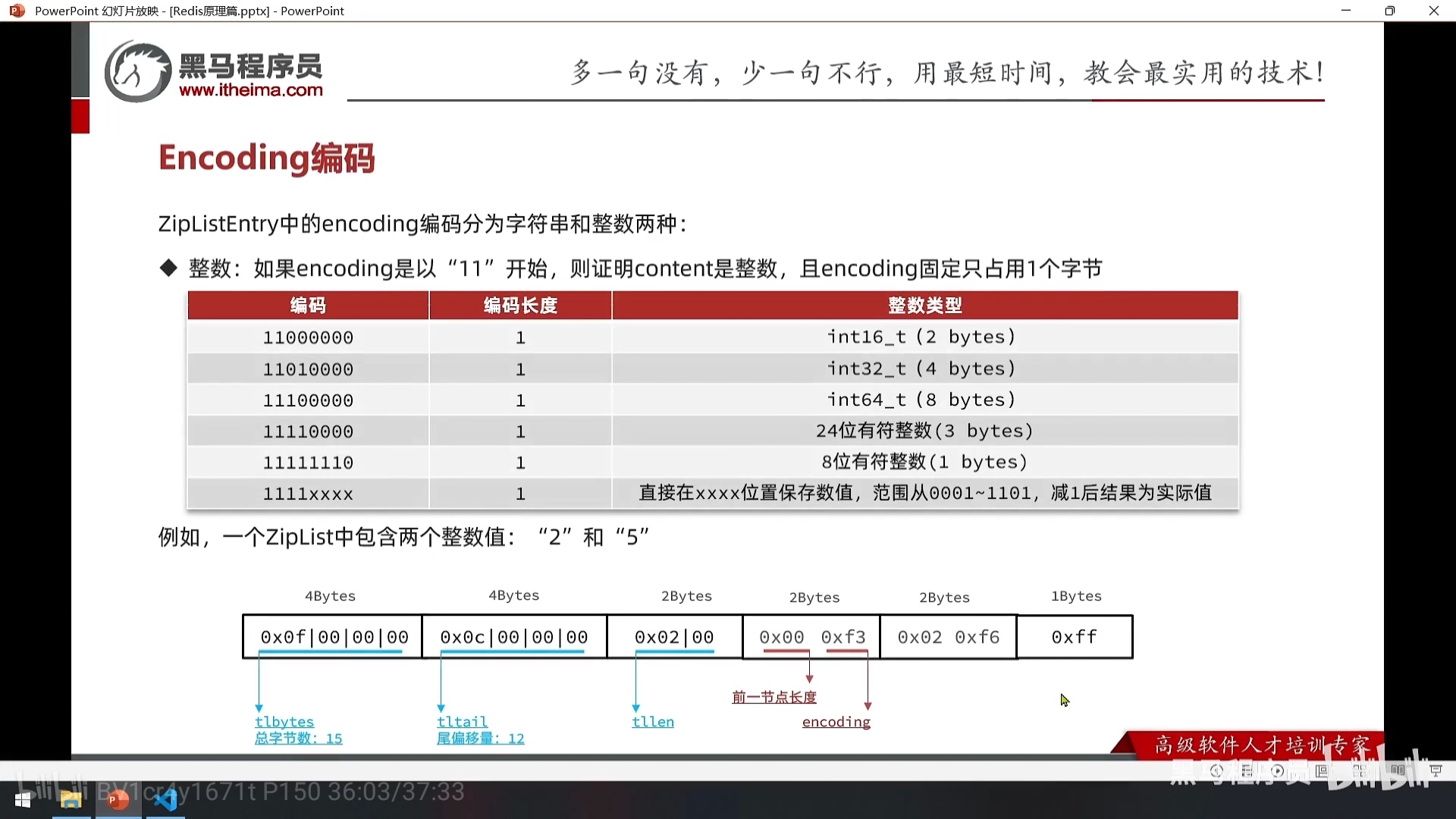Click the tlbytes link

point(284,722)
